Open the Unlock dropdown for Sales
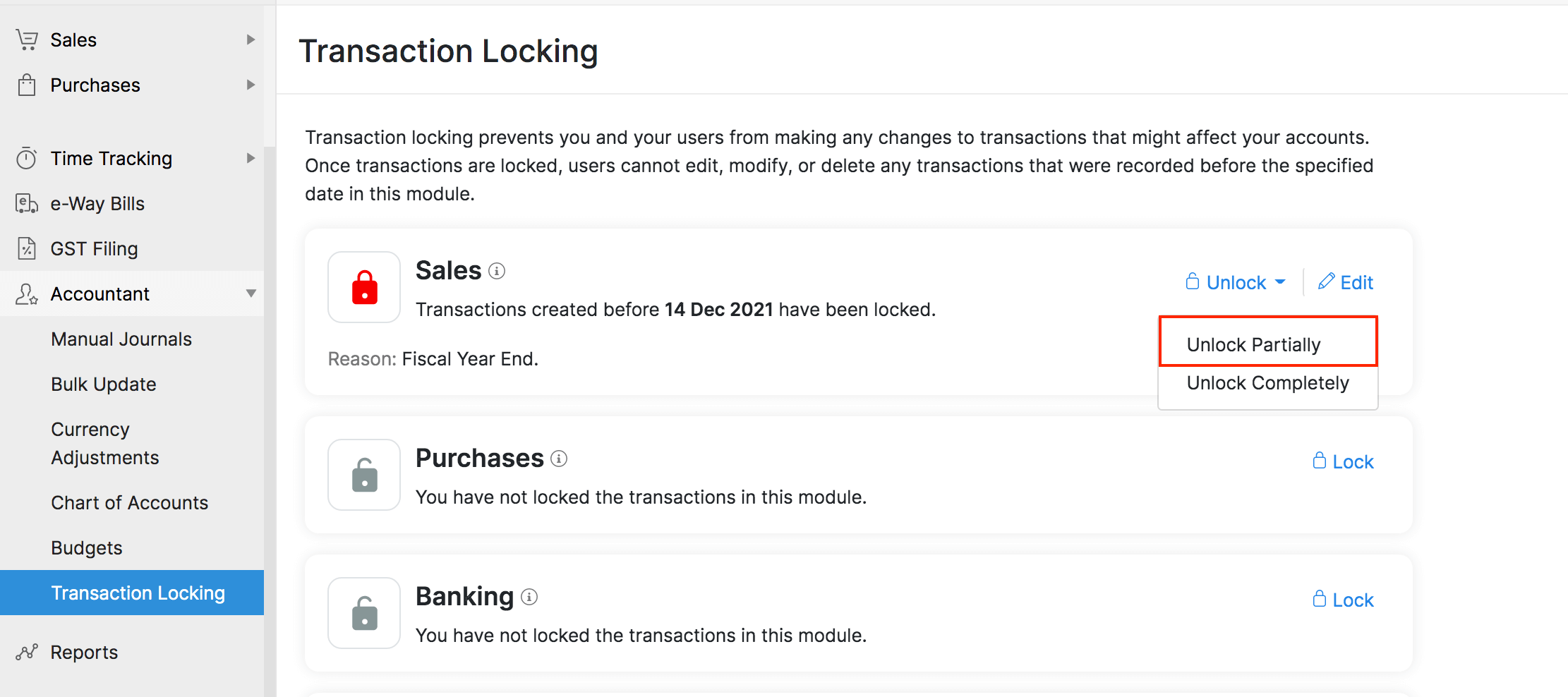Image resolution: width=1568 pixels, height=697 pixels. [x=1236, y=283]
